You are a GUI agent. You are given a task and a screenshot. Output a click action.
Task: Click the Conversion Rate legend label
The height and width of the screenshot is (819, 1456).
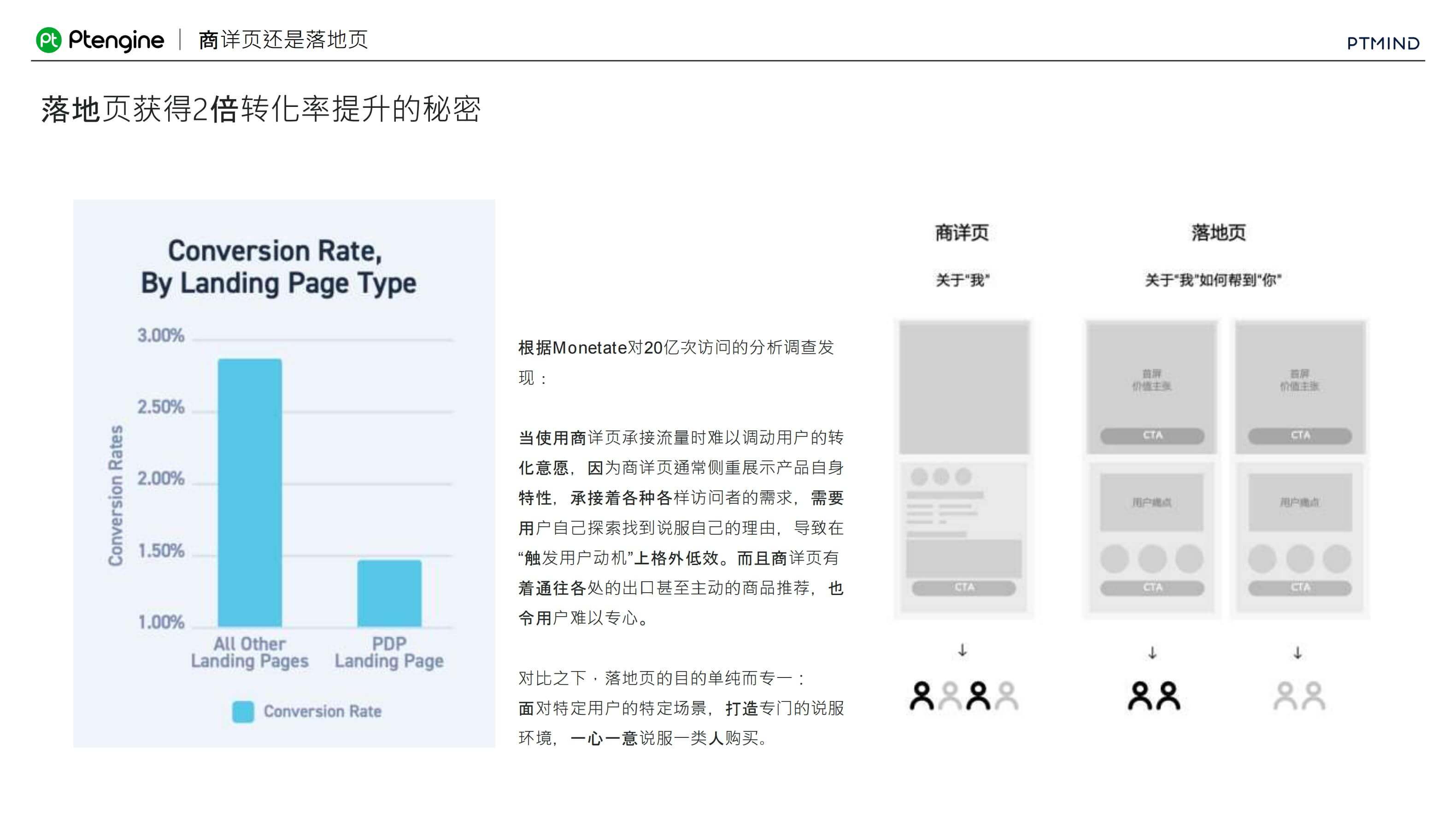(323, 711)
